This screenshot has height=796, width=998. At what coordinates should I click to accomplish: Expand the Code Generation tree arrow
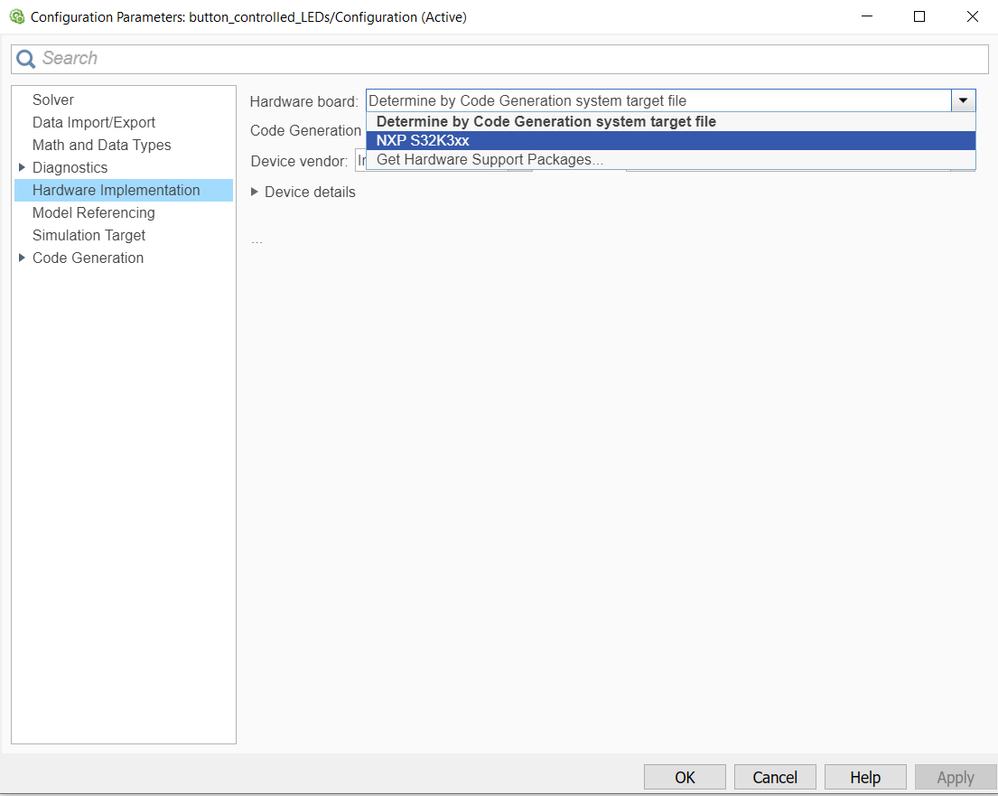(22, 258)
